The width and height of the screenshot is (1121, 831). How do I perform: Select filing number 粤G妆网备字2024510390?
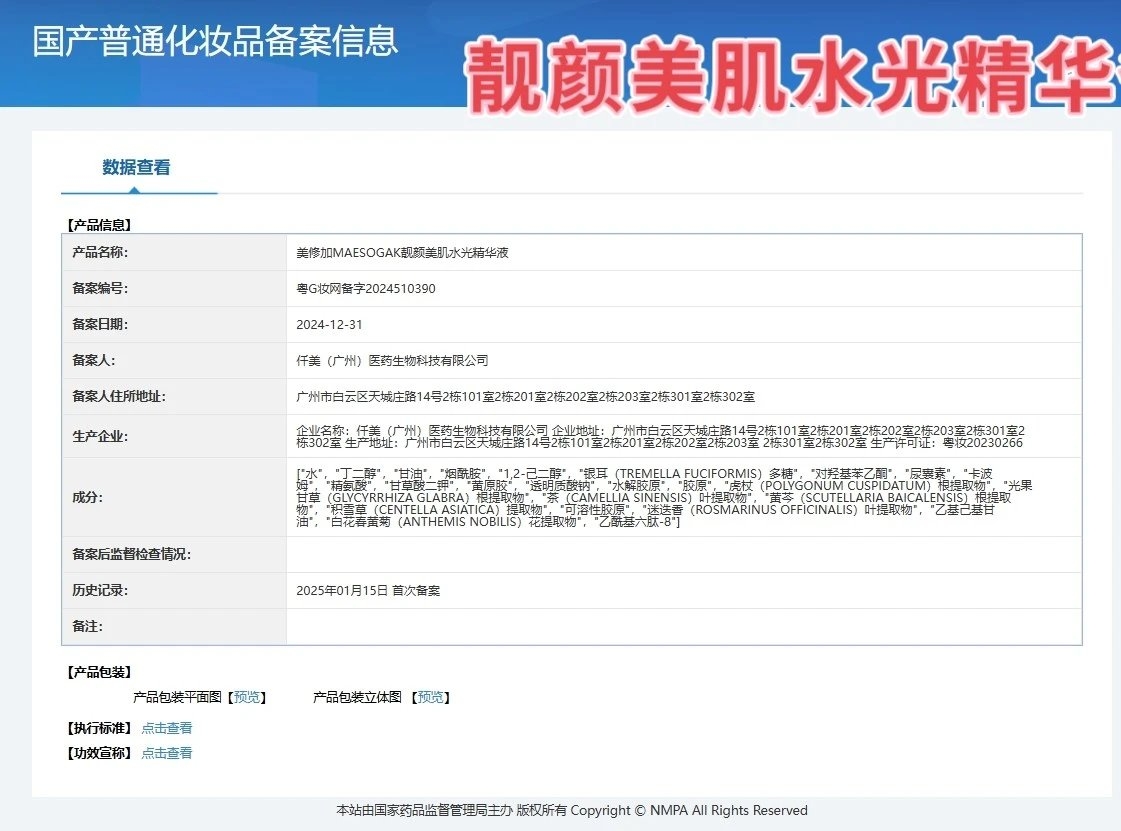(x=365, y=289)
